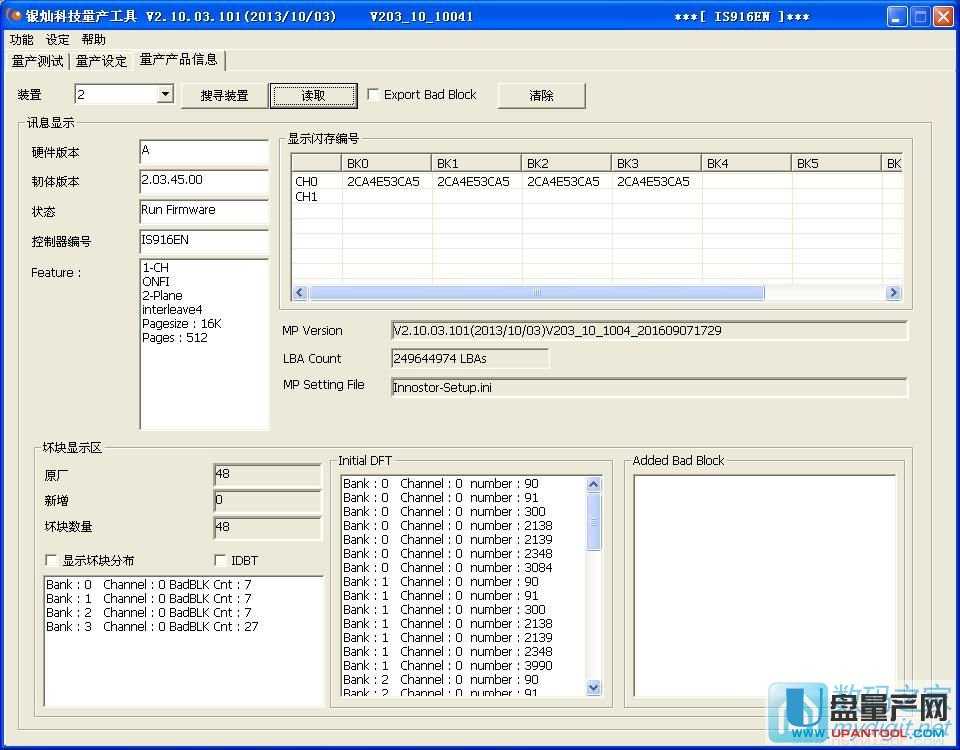Switch to the 量产设定 tab
This screenshot has height=750, width=960.
(x=101, y=61)
